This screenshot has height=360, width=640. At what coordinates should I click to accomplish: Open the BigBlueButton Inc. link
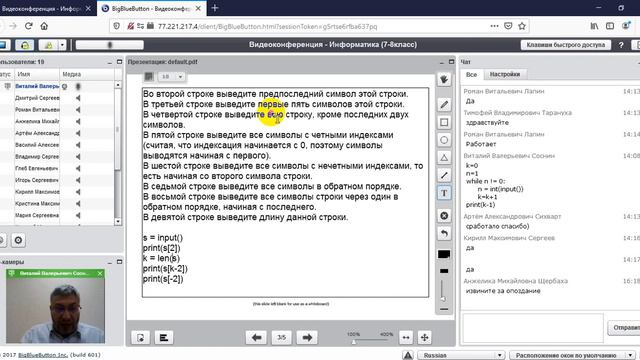click(43, 355)
